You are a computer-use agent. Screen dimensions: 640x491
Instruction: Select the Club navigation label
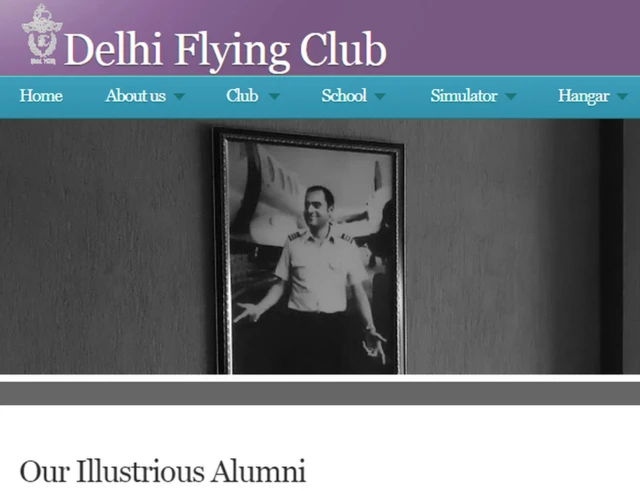click(242, 96)
